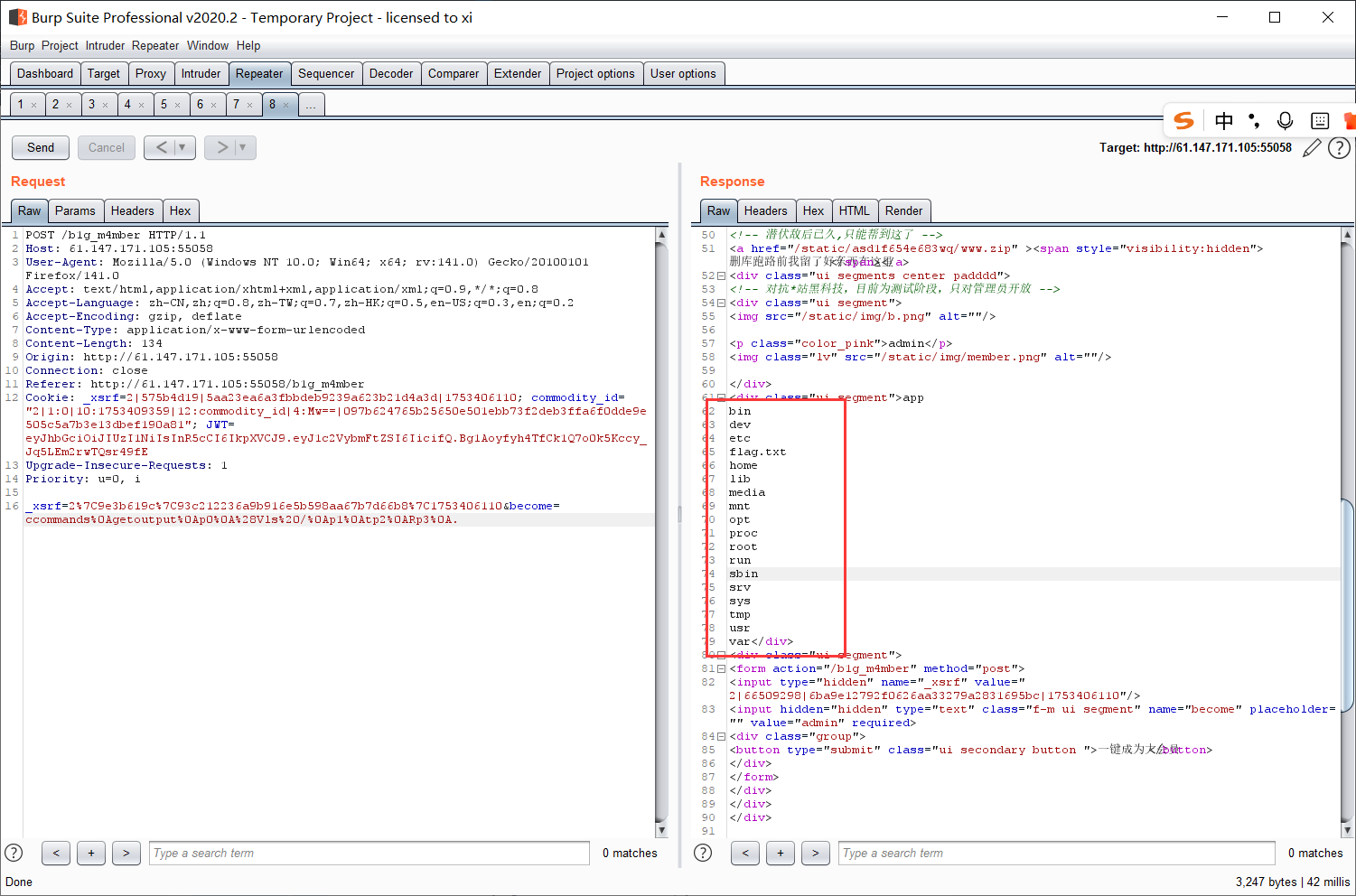The height and width of the screenshot is (896, 1356).
Task: Switch to the Decoder tab
Action: coord(391,74)
